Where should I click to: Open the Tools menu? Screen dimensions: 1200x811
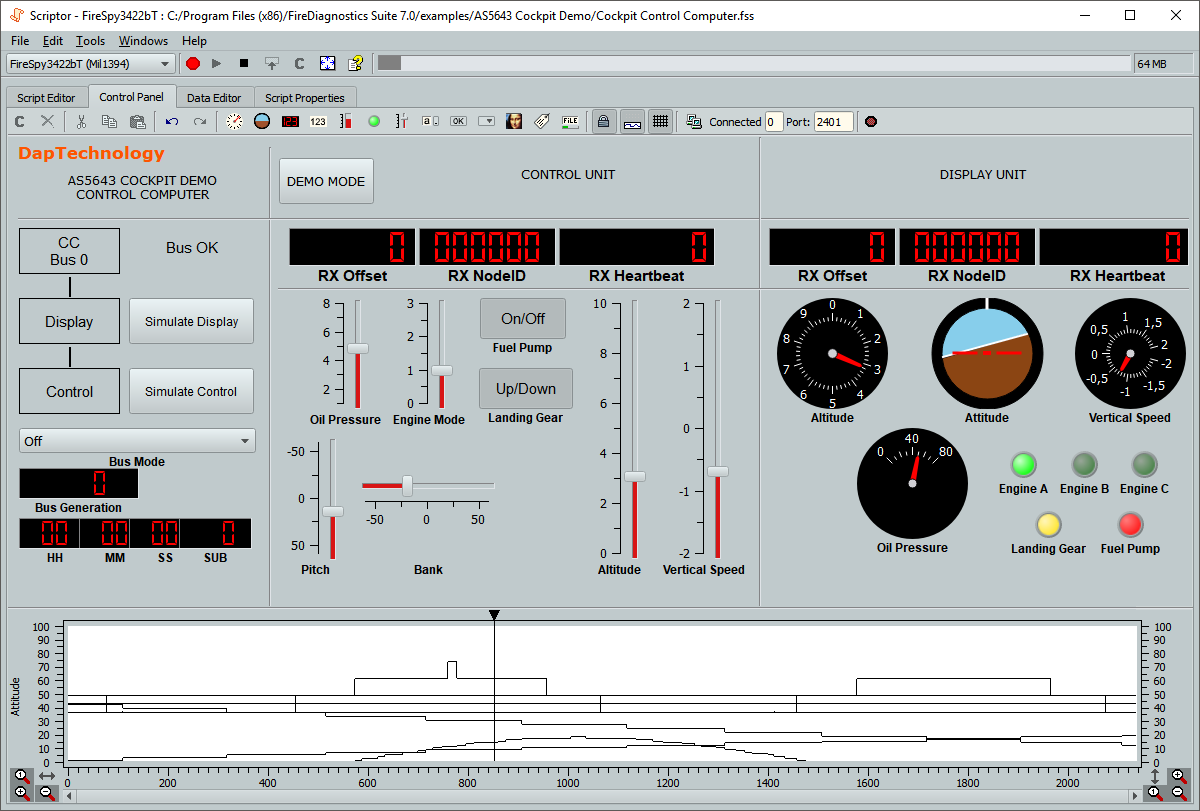click(90, 41)
